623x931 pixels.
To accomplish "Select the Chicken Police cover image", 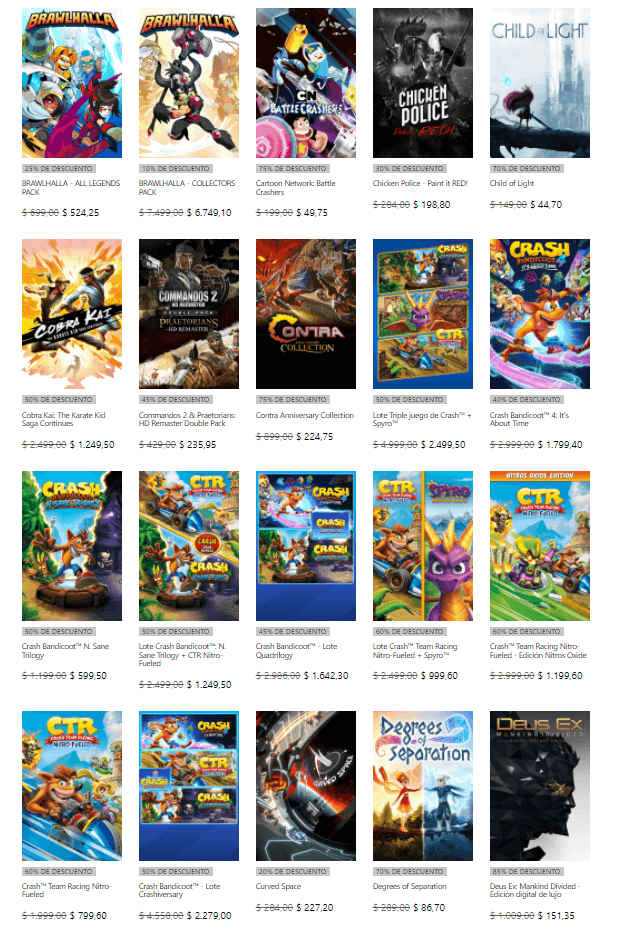I will (x=423, y=83).
